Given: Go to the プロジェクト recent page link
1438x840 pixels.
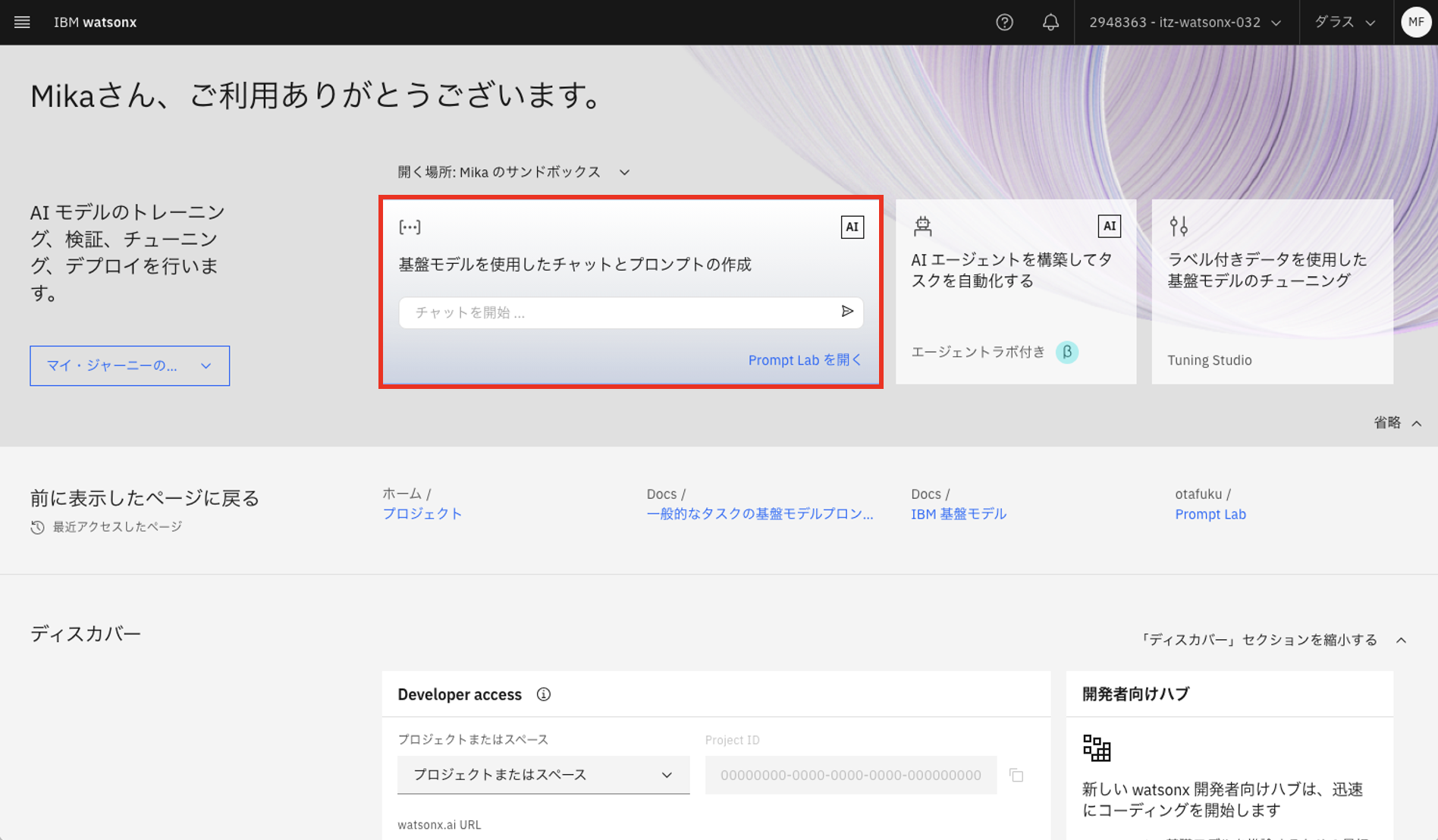Looking at the screenshot, I should pos(422,514).
